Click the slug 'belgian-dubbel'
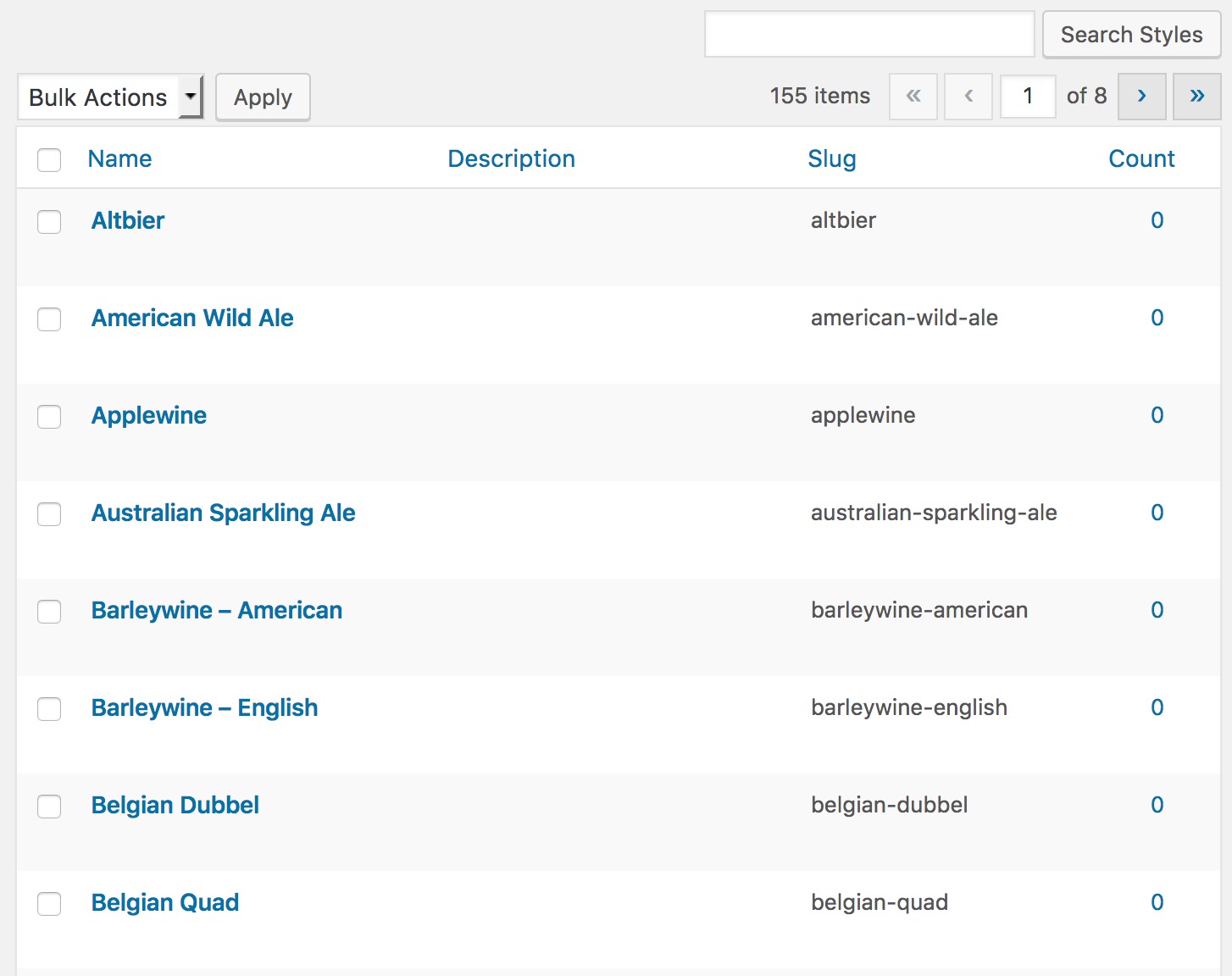This screenshot has width=1232, height=976. click(x=889, y=805)
